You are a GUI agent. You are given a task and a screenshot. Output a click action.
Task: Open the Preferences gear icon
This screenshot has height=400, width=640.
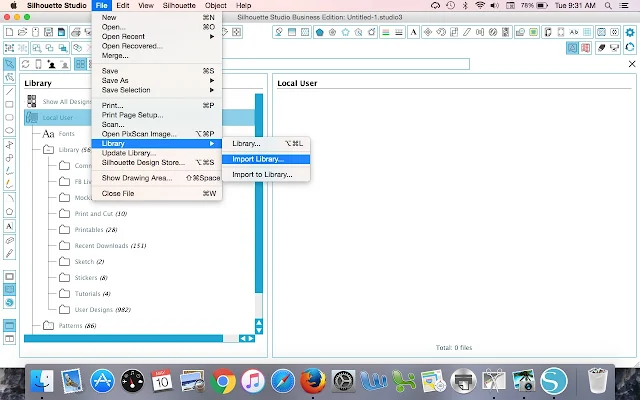(x=630, y=32)
